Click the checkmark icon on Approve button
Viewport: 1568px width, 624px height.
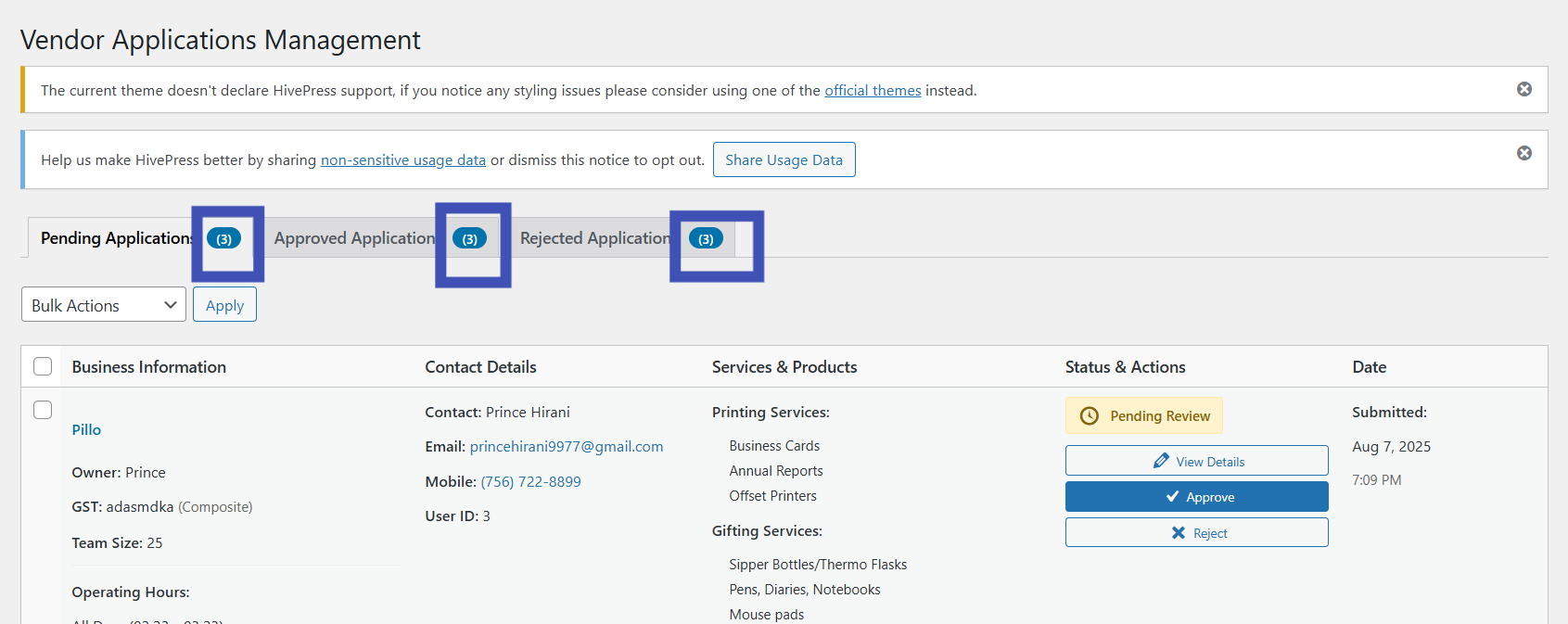[x=1172, y=497]
